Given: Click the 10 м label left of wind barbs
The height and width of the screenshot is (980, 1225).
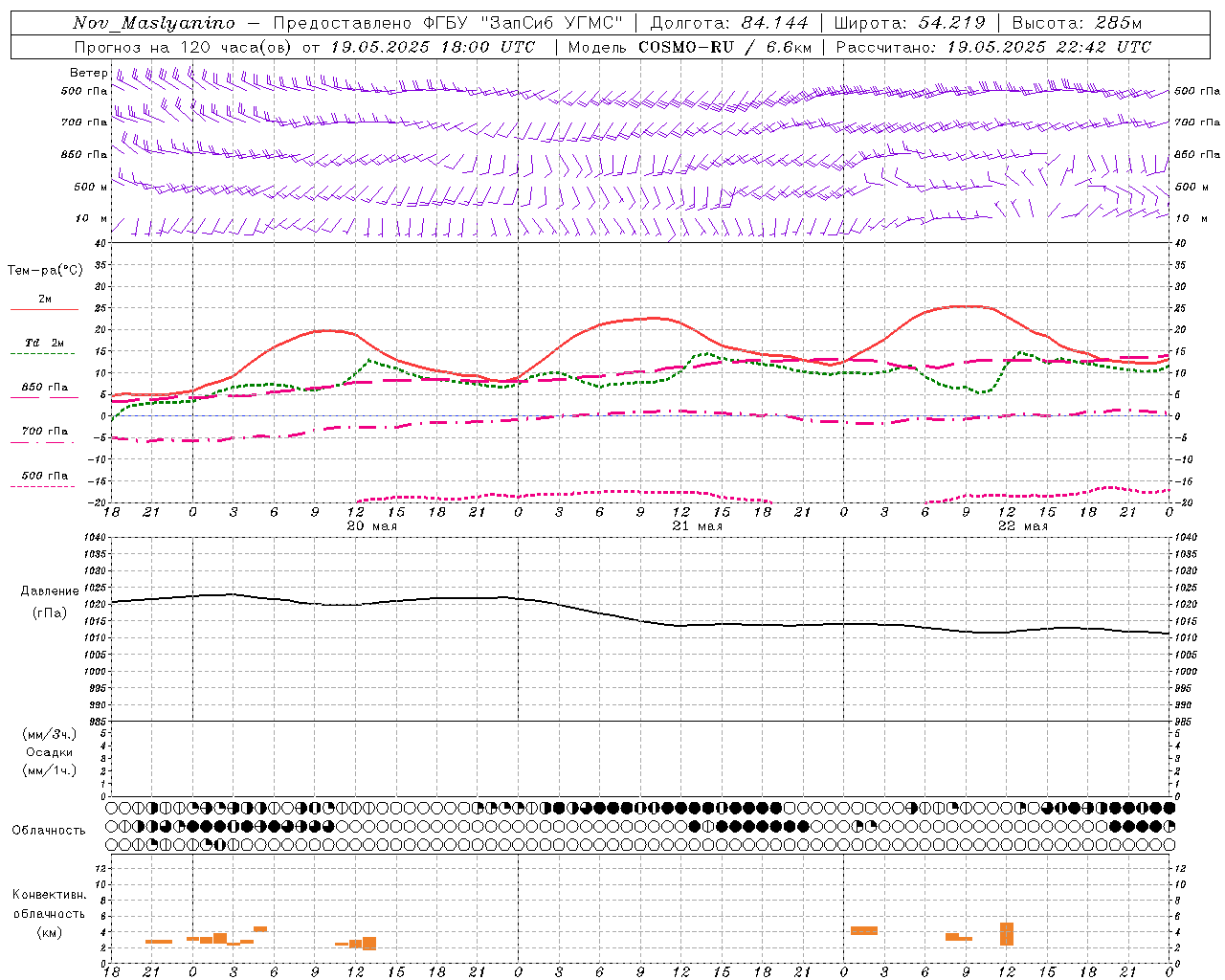Looking at the screenshot, I should 91,219.
